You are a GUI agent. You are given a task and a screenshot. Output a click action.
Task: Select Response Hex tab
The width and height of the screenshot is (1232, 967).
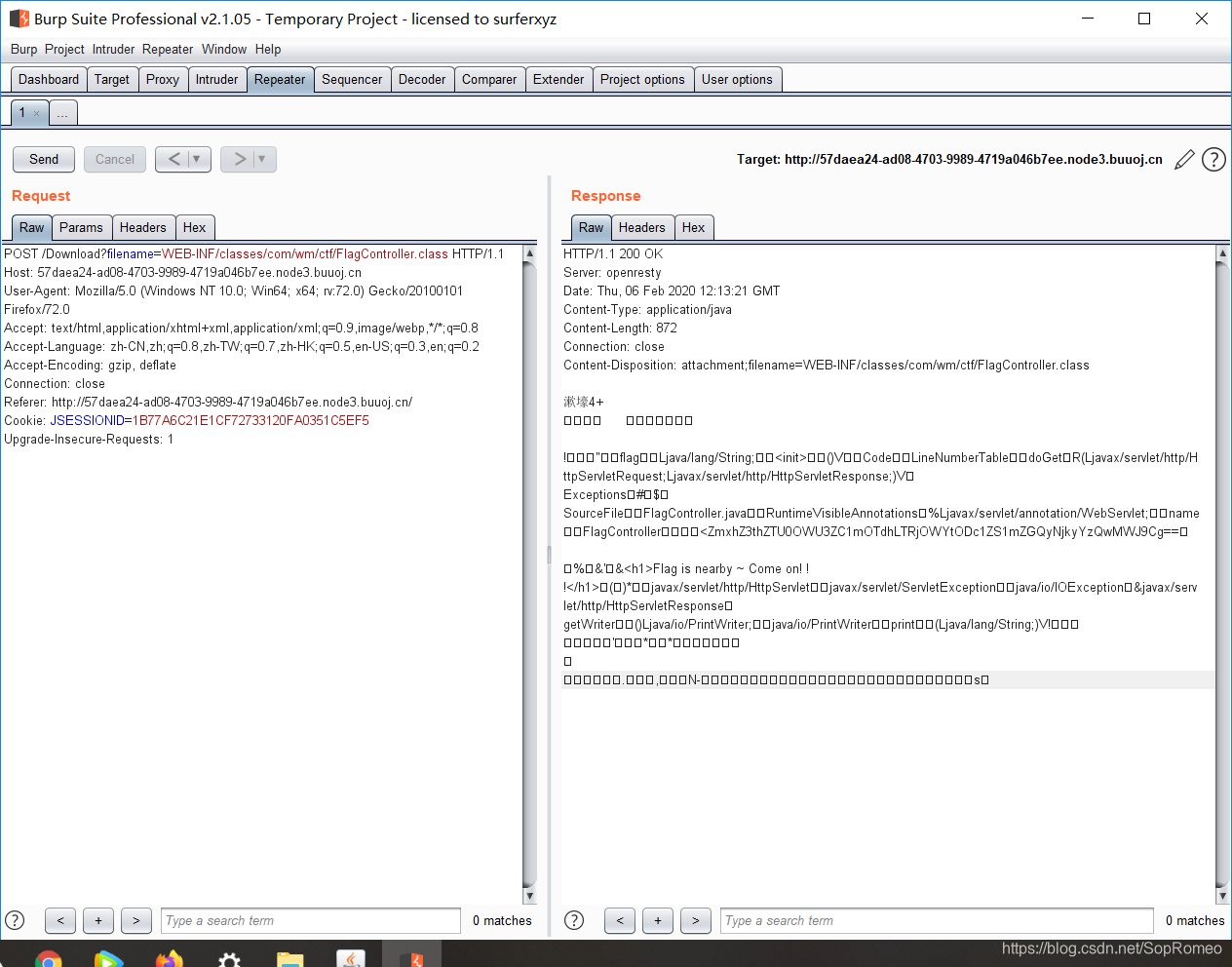point(694,227)
